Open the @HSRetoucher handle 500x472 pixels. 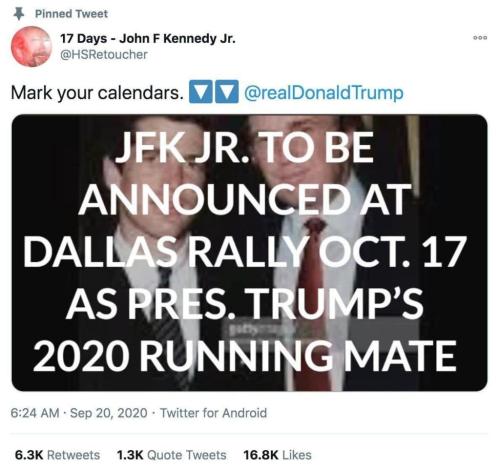tap(103, 54)
